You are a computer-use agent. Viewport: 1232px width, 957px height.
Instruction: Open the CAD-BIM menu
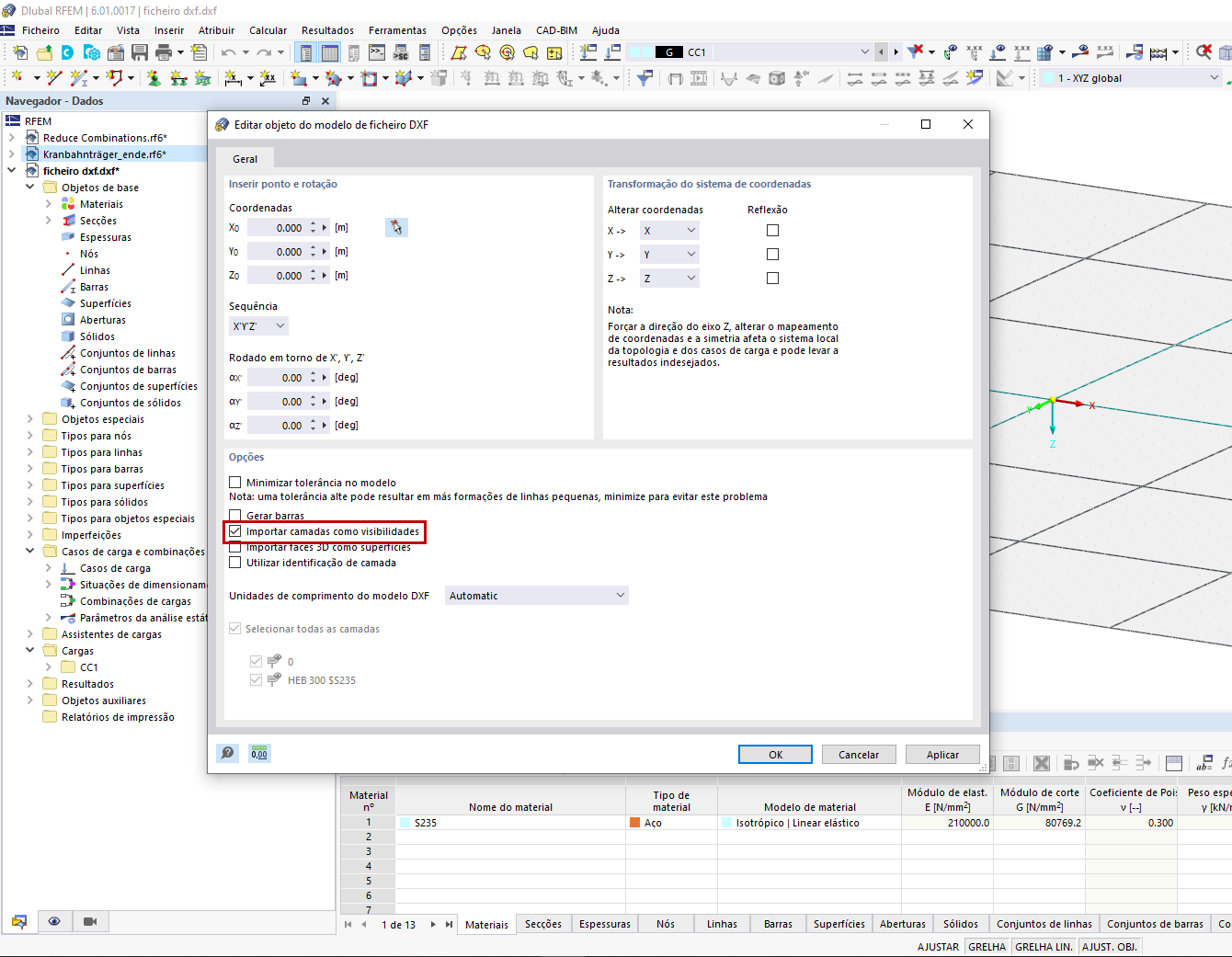point(556,30)
